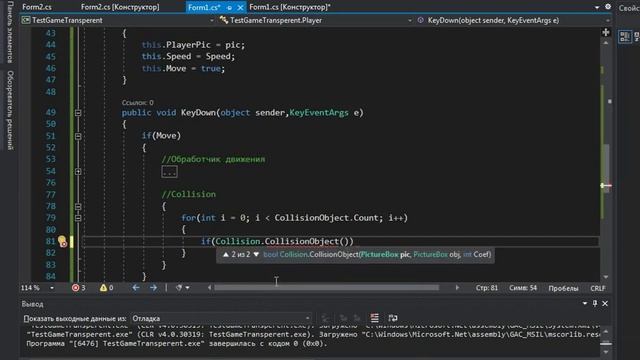Open the KeyDown member dropdown
This screenshot has width=640, height=360.
coord(513,20)
